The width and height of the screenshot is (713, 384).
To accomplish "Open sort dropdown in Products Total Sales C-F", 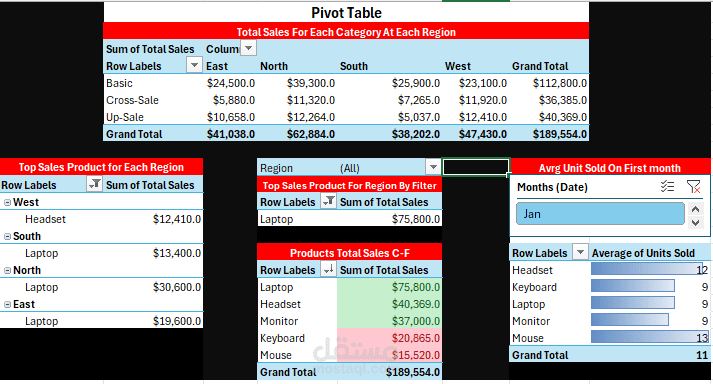I will tap(328, 269).
